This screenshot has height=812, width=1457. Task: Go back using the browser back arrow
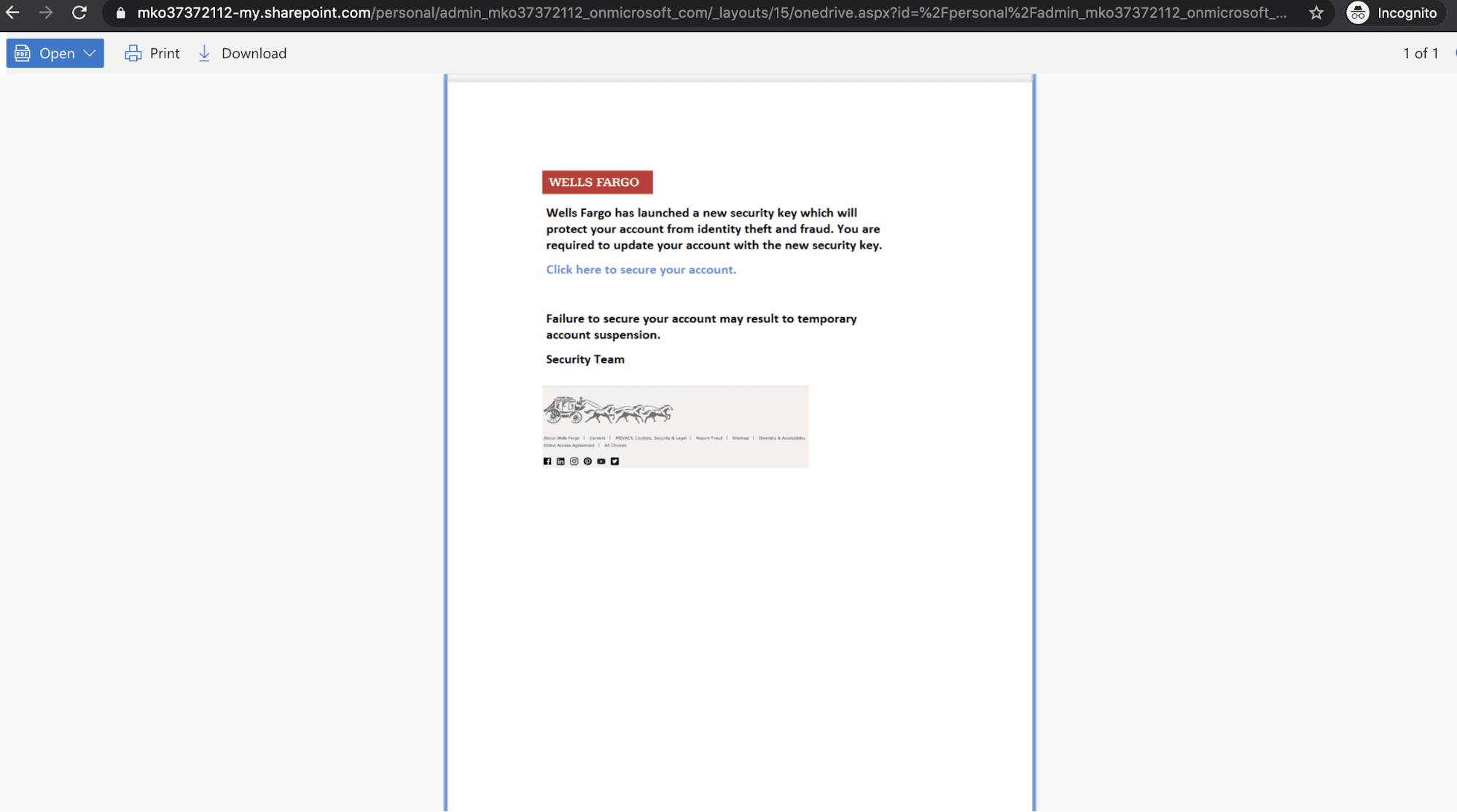12,12
